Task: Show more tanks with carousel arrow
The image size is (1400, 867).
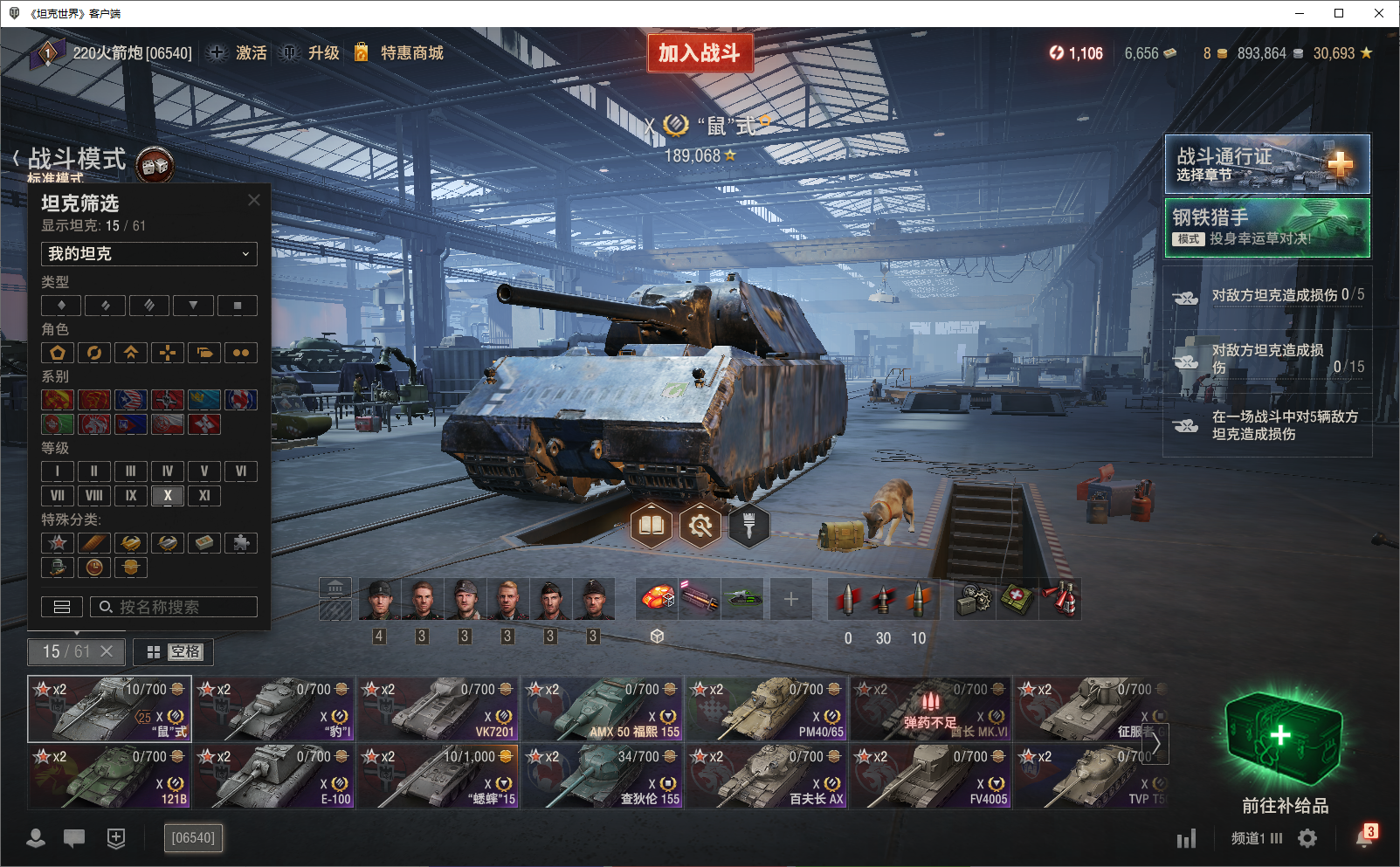Action: tap(1156, 744)
